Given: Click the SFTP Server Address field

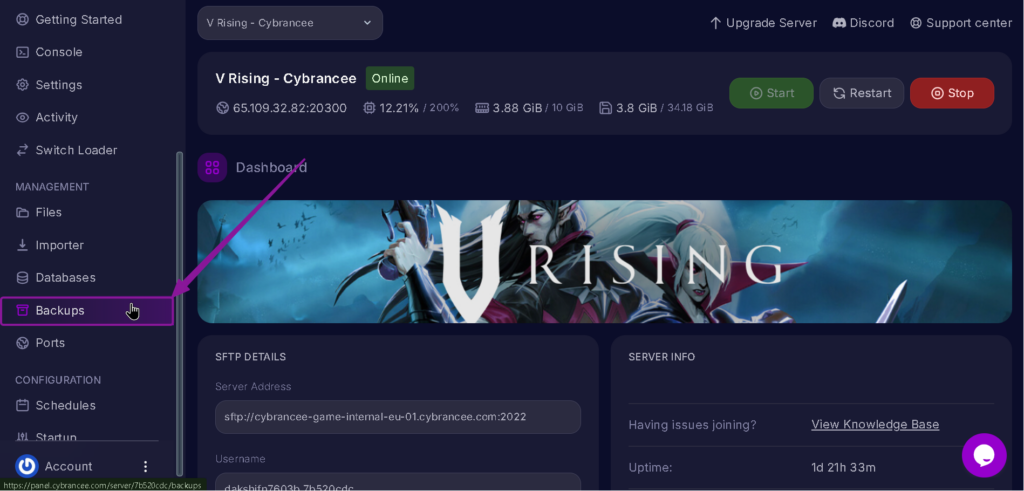Looking at the screenshot, I should point(398,417).
